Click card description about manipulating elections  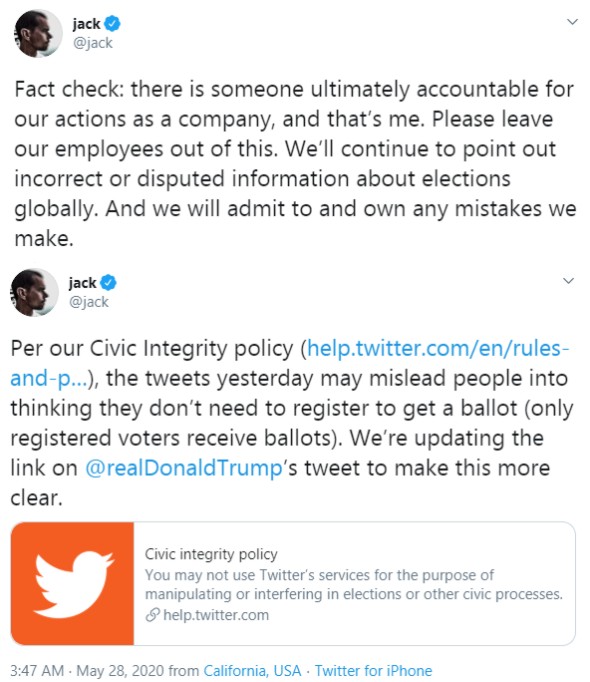point(354,585)
